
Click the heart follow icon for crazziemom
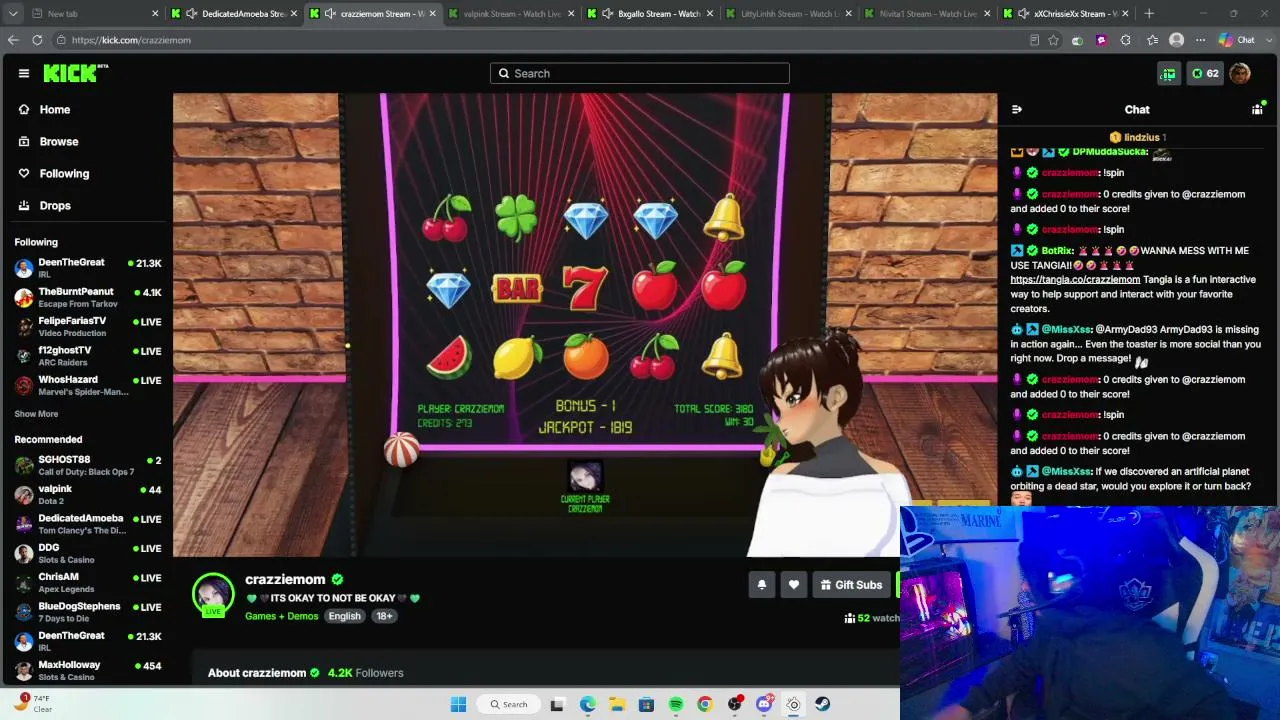coord(794,585)
